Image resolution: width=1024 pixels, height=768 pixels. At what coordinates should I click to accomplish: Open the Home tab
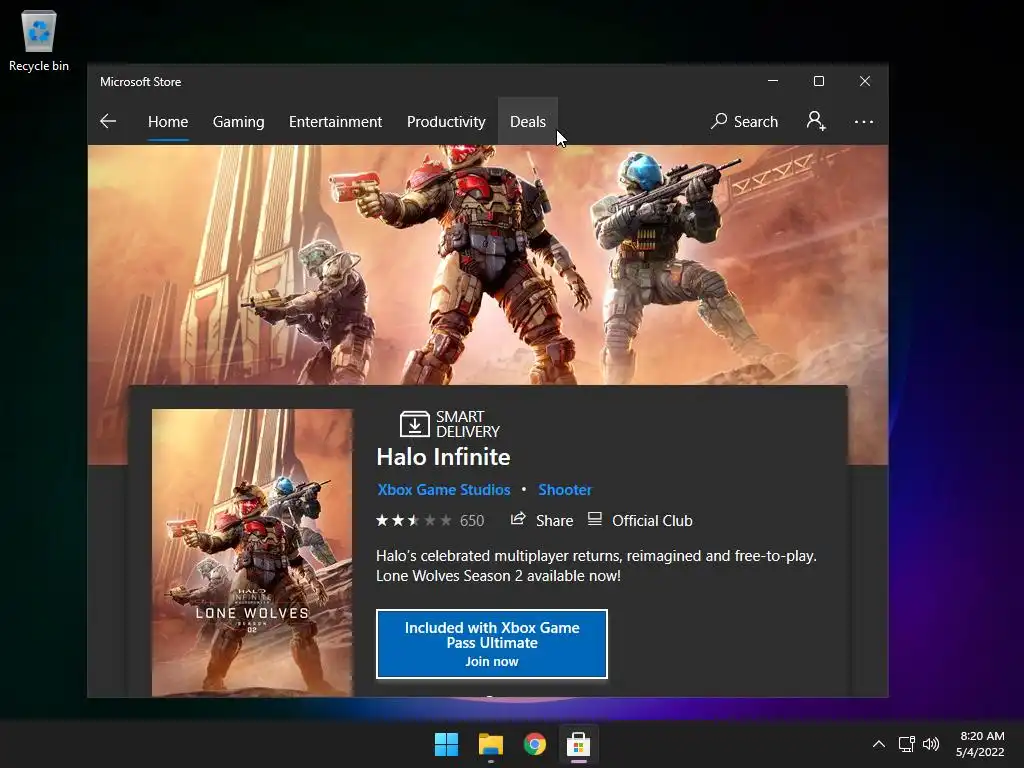click(168, 121)
